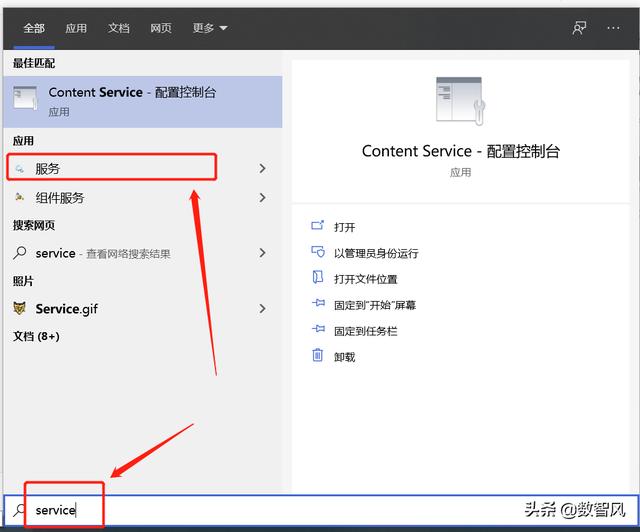
Task: Click the Content Service title in preview pane
Action: (x=460, y=151)
